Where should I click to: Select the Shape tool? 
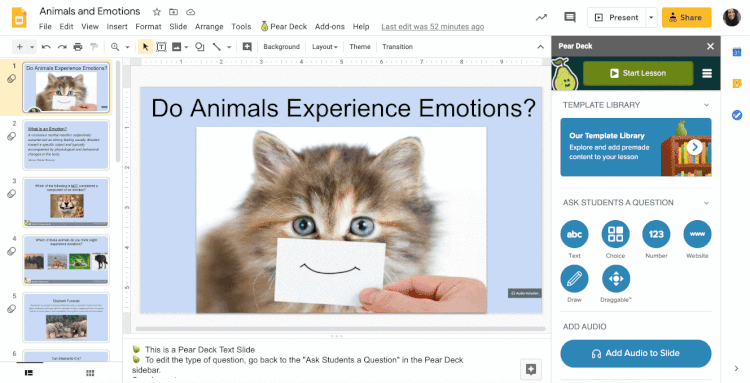tap(200, 47)
